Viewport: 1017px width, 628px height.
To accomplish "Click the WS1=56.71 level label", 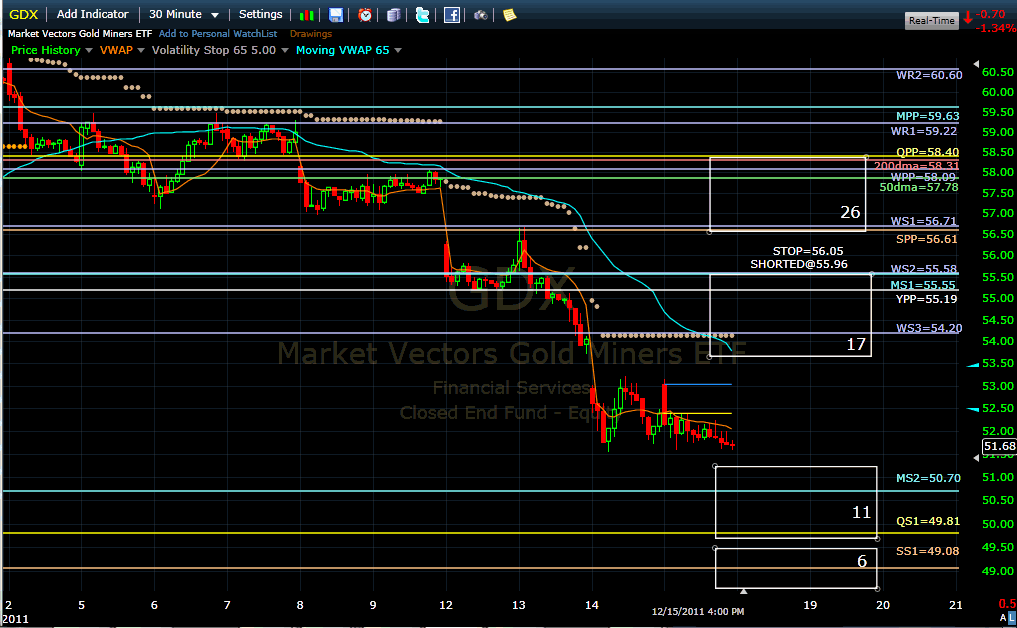I will (924, 221).
